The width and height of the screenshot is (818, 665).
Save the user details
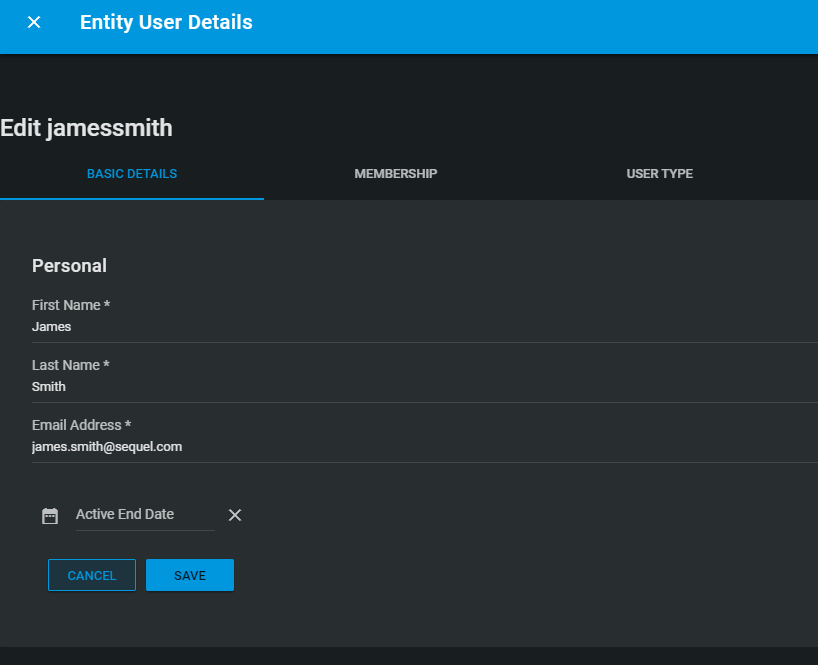pyautogui.click(x=190, y=575)
